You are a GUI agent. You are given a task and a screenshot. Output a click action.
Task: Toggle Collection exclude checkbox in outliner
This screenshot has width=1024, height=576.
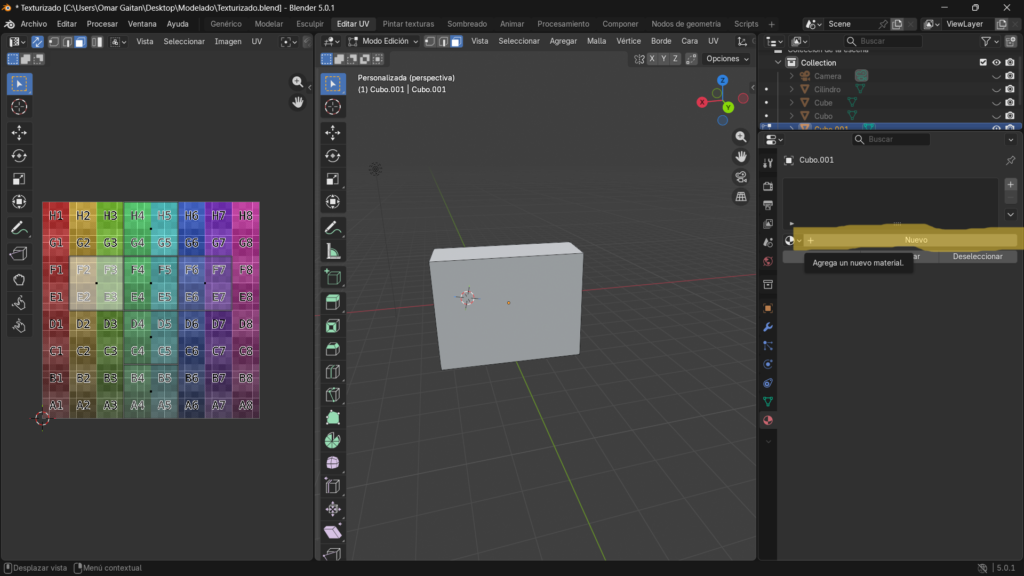[x=983, y=63]
